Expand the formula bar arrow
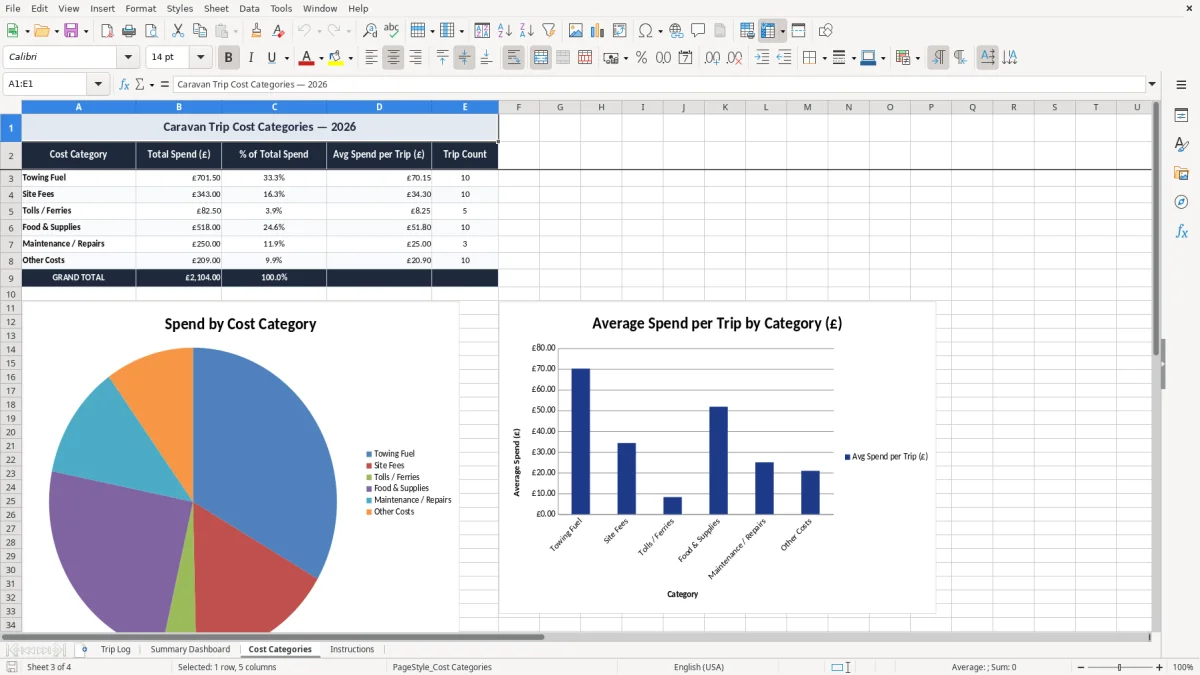Image resolution: width=1200 pixels, height=675 pixels. [1152, 84]
